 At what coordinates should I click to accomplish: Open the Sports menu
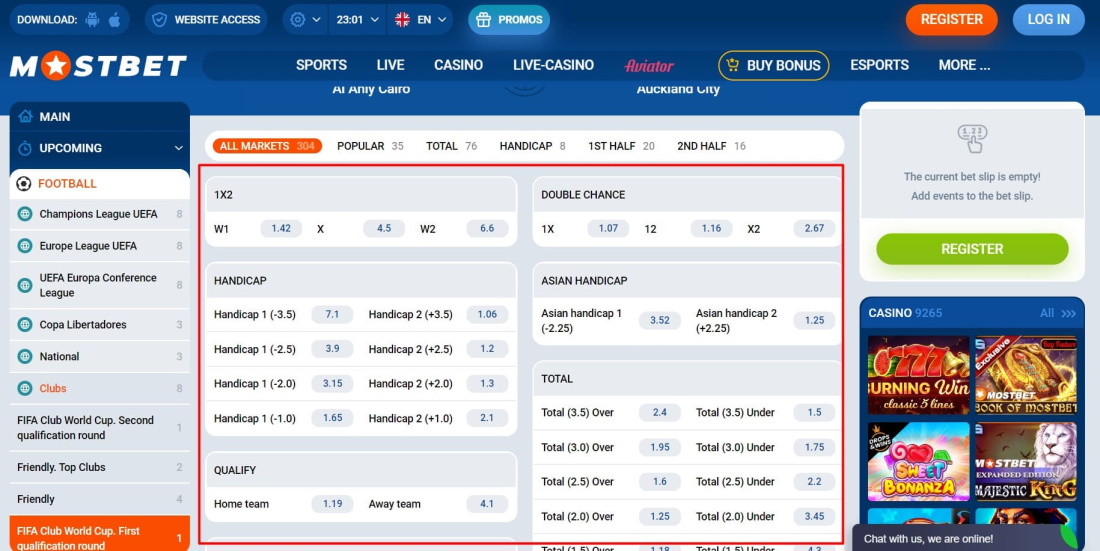point(321,65)
